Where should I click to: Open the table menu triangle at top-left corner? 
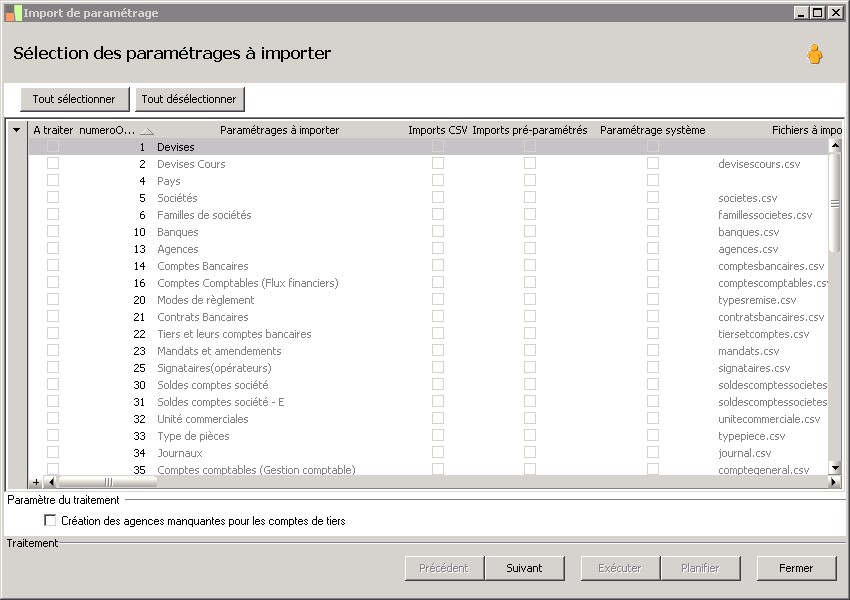tap(16, 130)
